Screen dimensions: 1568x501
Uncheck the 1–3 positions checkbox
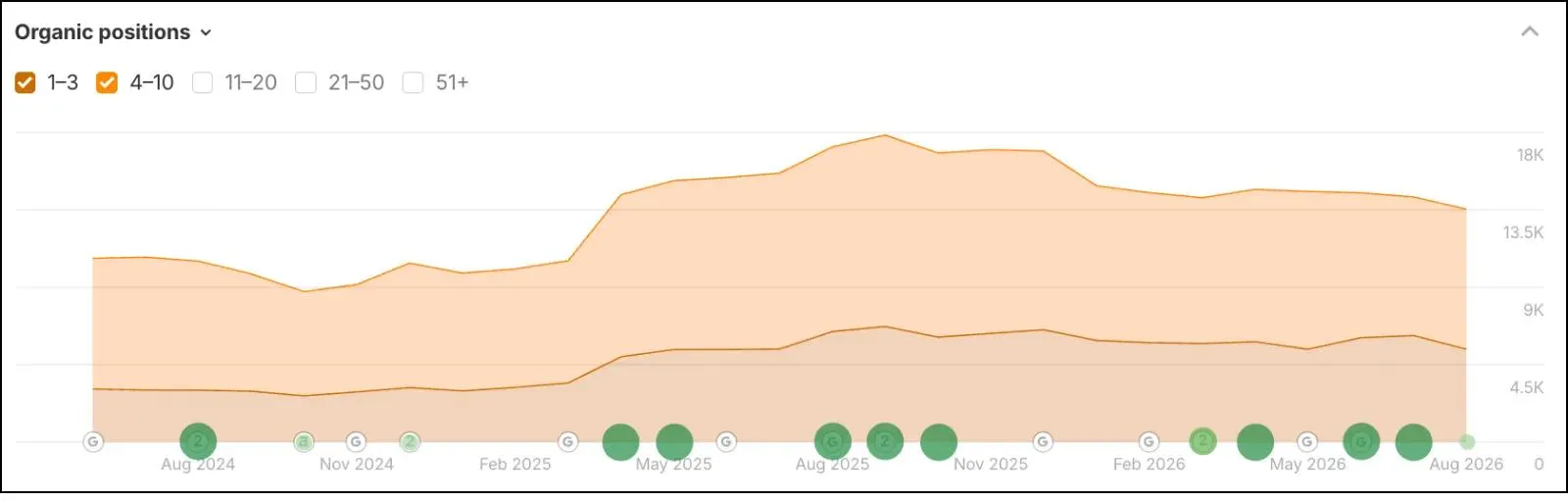coord(25,82)
